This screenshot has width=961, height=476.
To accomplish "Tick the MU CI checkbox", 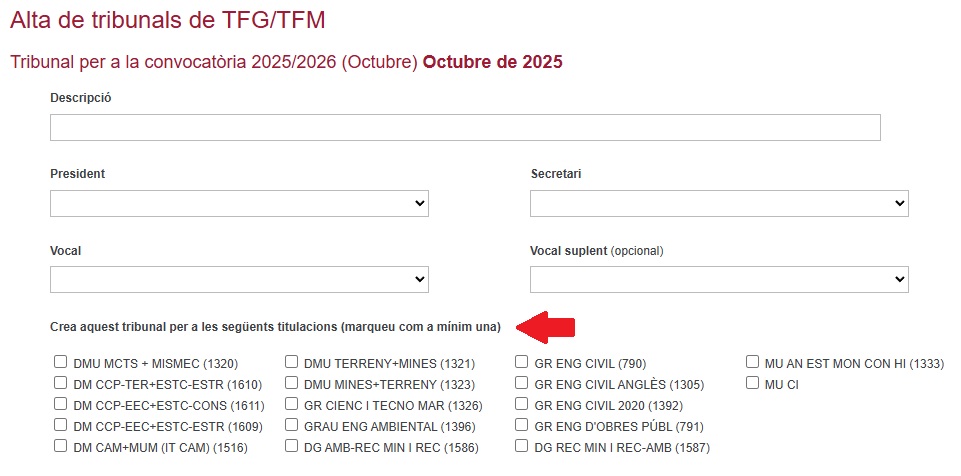I will 753,383.
